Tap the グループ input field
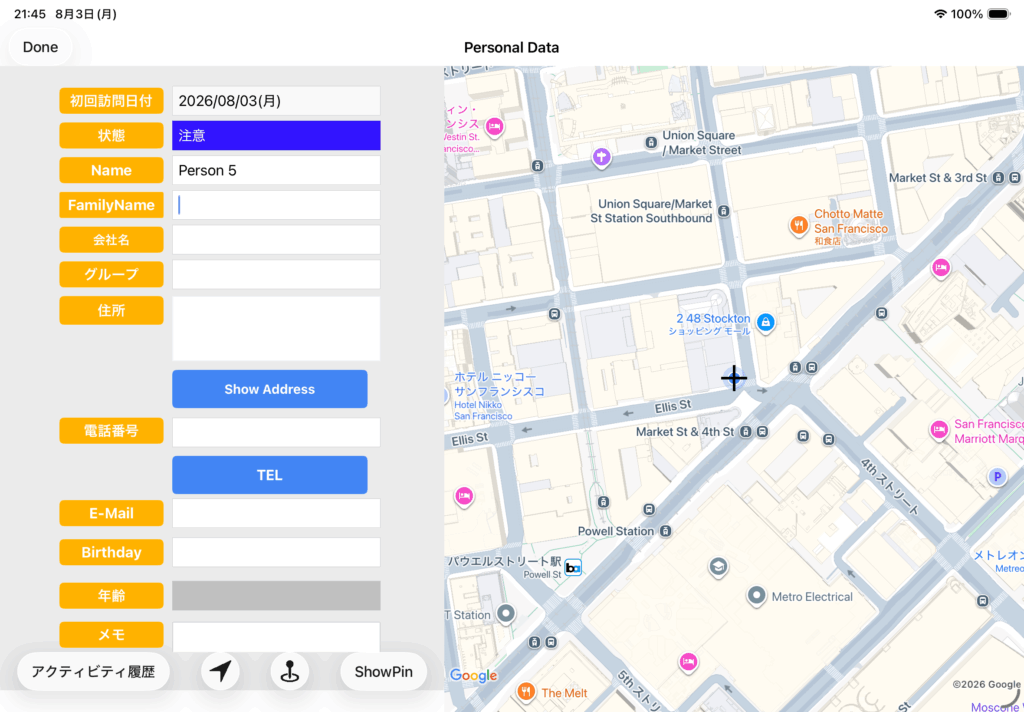 276,274
